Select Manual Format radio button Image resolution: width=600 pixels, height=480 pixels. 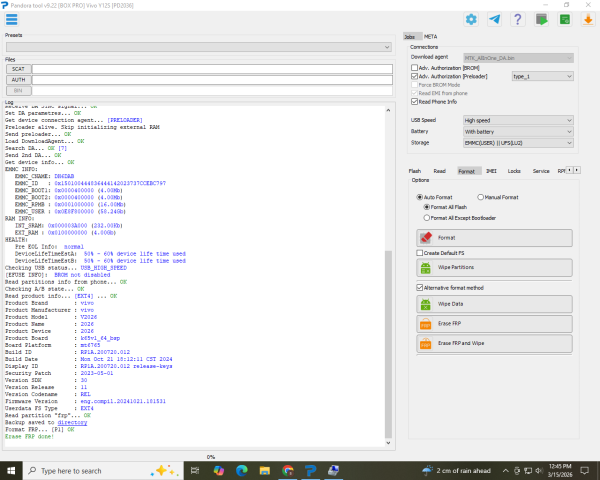coord(481,197)
